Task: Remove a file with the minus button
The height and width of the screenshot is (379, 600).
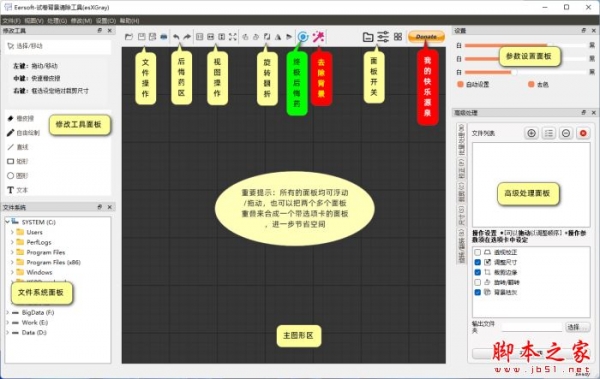Action: click(566, 133)
